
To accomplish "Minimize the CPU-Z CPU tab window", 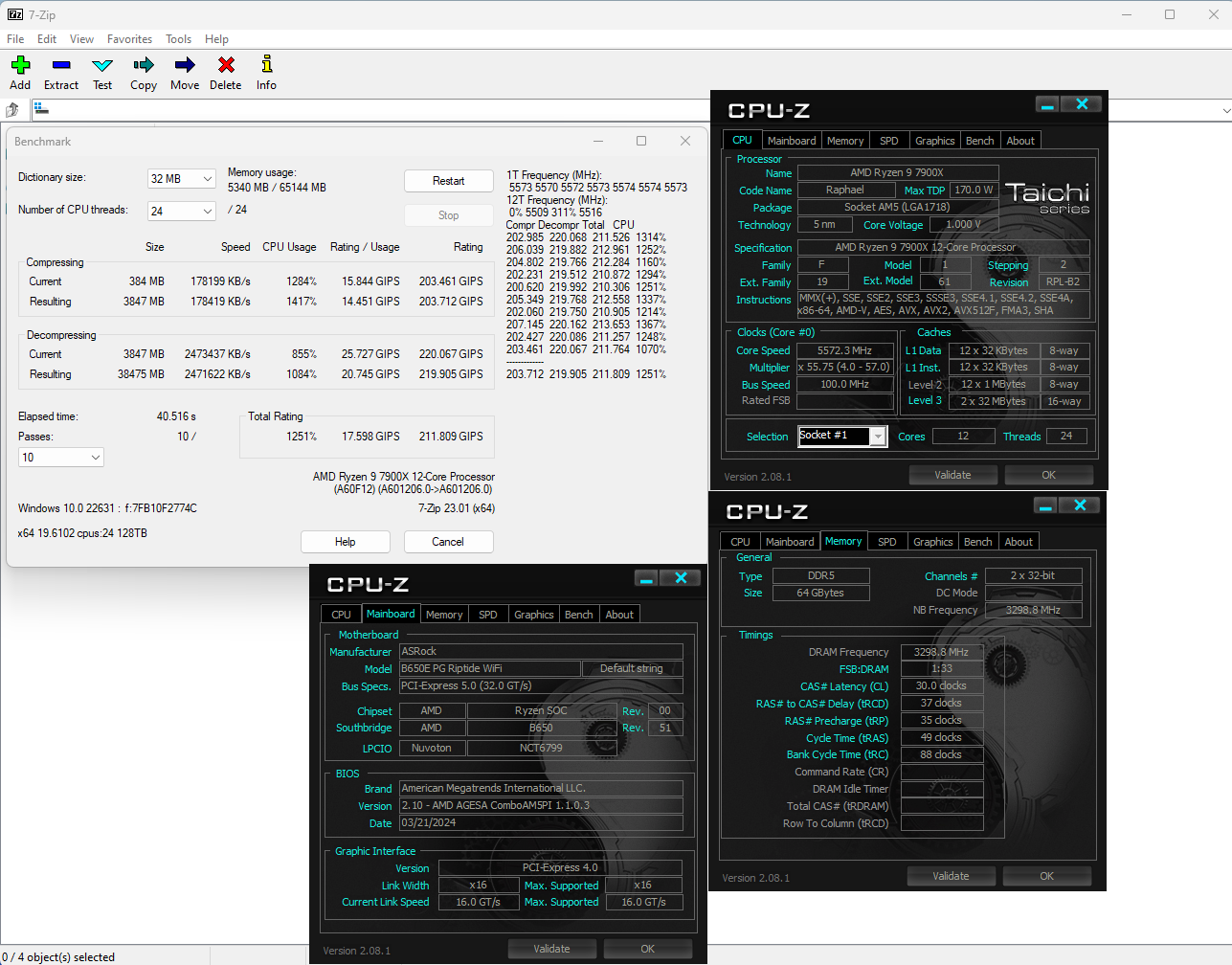I will click(1047, 104).
